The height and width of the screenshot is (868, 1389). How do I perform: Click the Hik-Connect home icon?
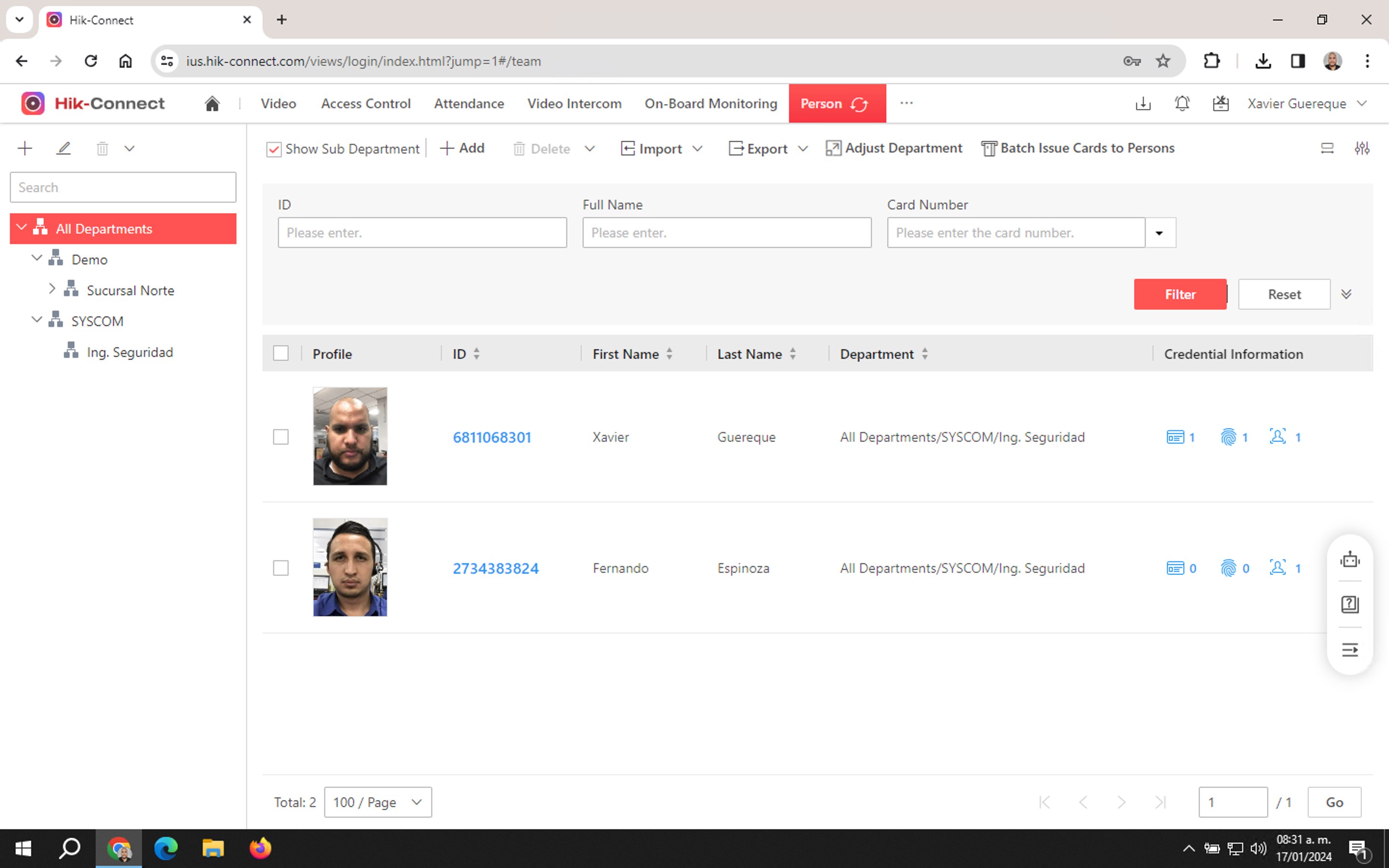pos(212,104)
